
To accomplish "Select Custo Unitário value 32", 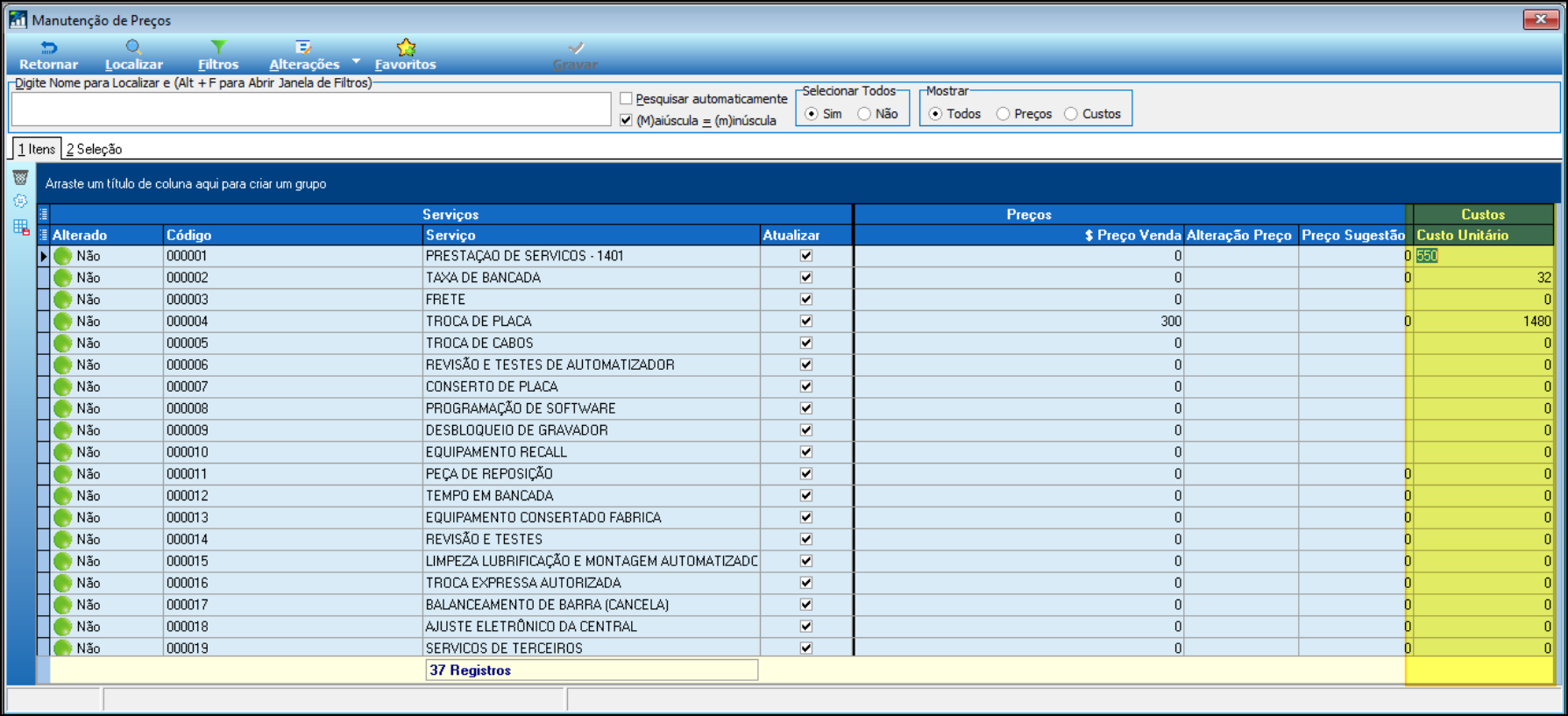I will pyautogui.click(x=1483, y=278).
